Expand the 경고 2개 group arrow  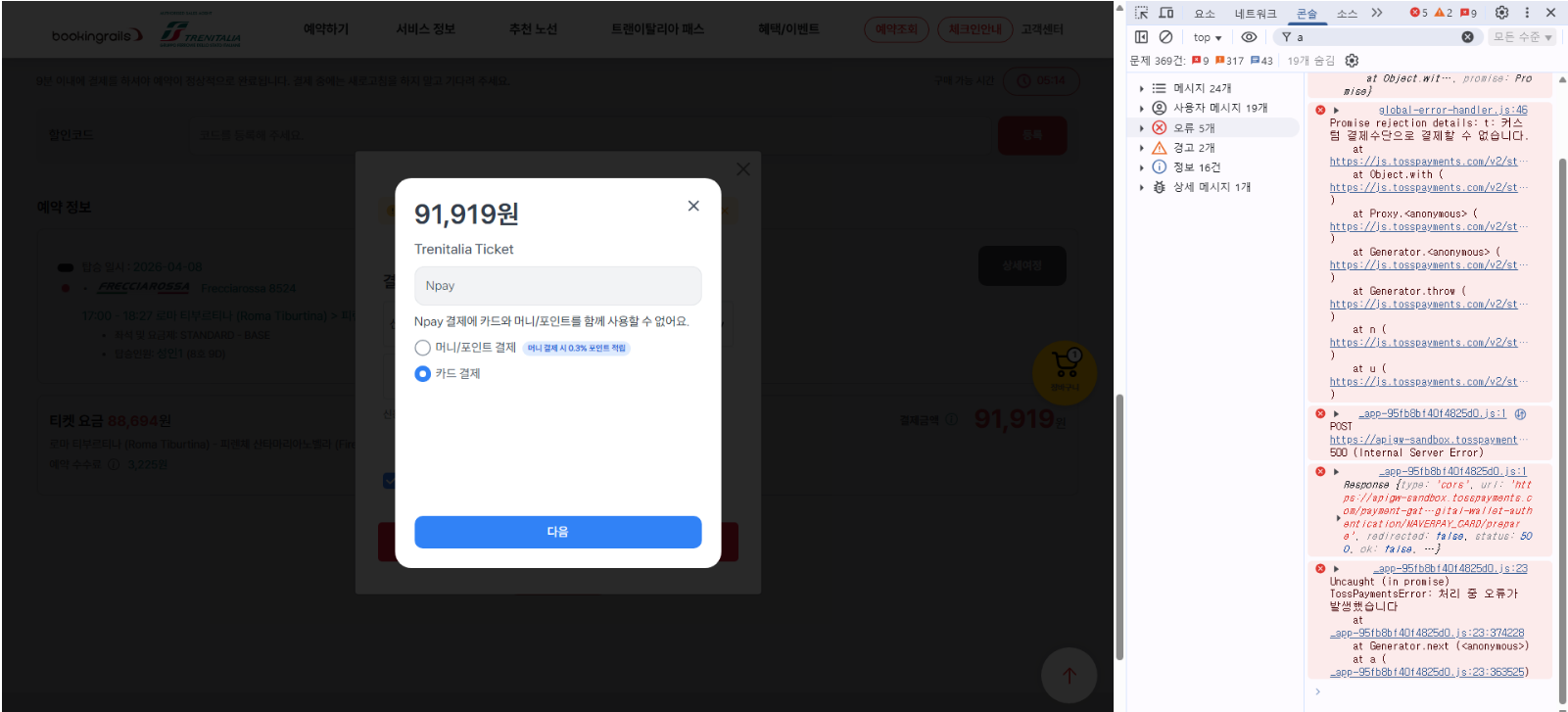(1142, 148)
